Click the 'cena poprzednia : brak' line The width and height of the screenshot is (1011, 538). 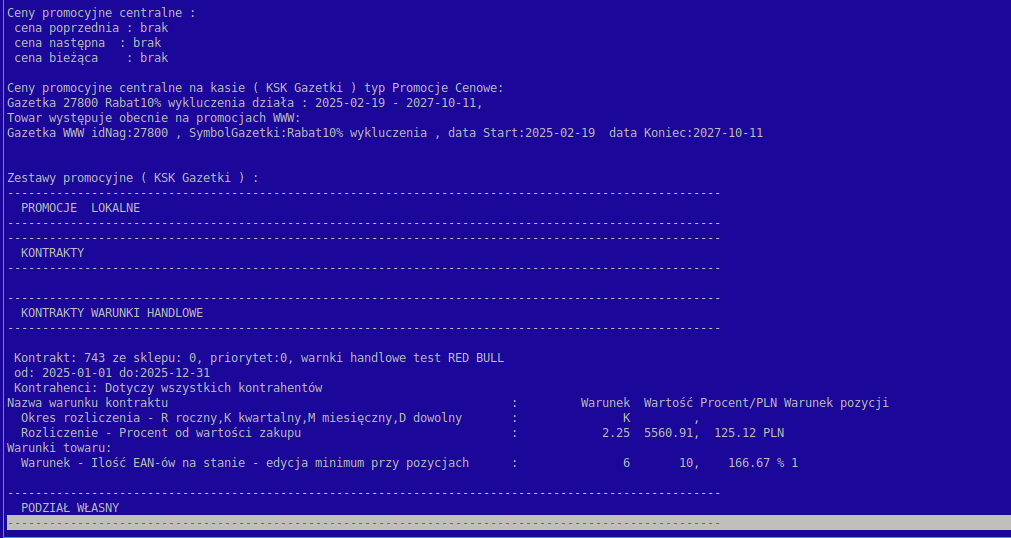(90, 28)
